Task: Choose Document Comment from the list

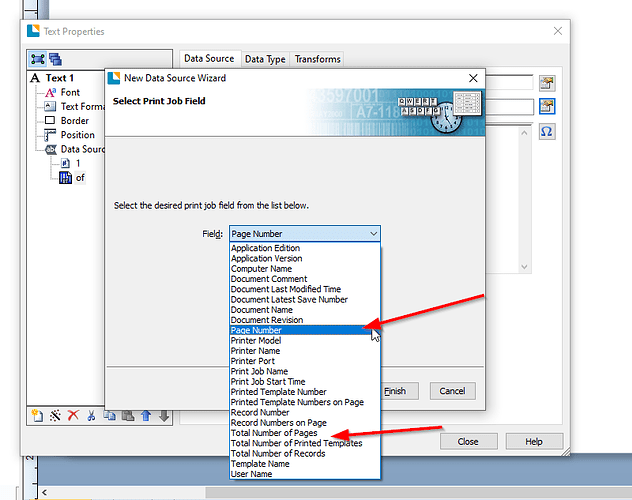Action: [x=305, y=279]
